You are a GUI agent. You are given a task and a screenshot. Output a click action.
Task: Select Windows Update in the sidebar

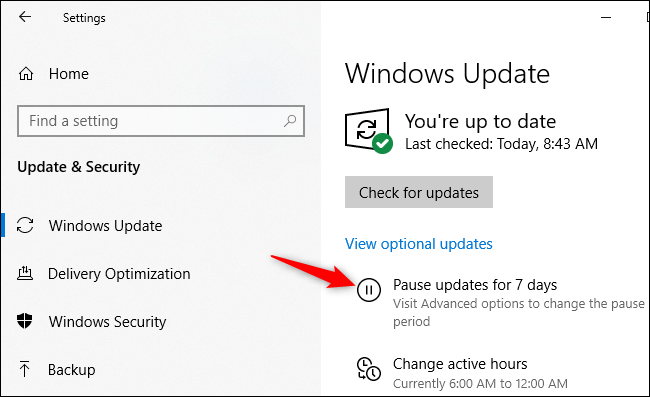[x=105, y=226]
